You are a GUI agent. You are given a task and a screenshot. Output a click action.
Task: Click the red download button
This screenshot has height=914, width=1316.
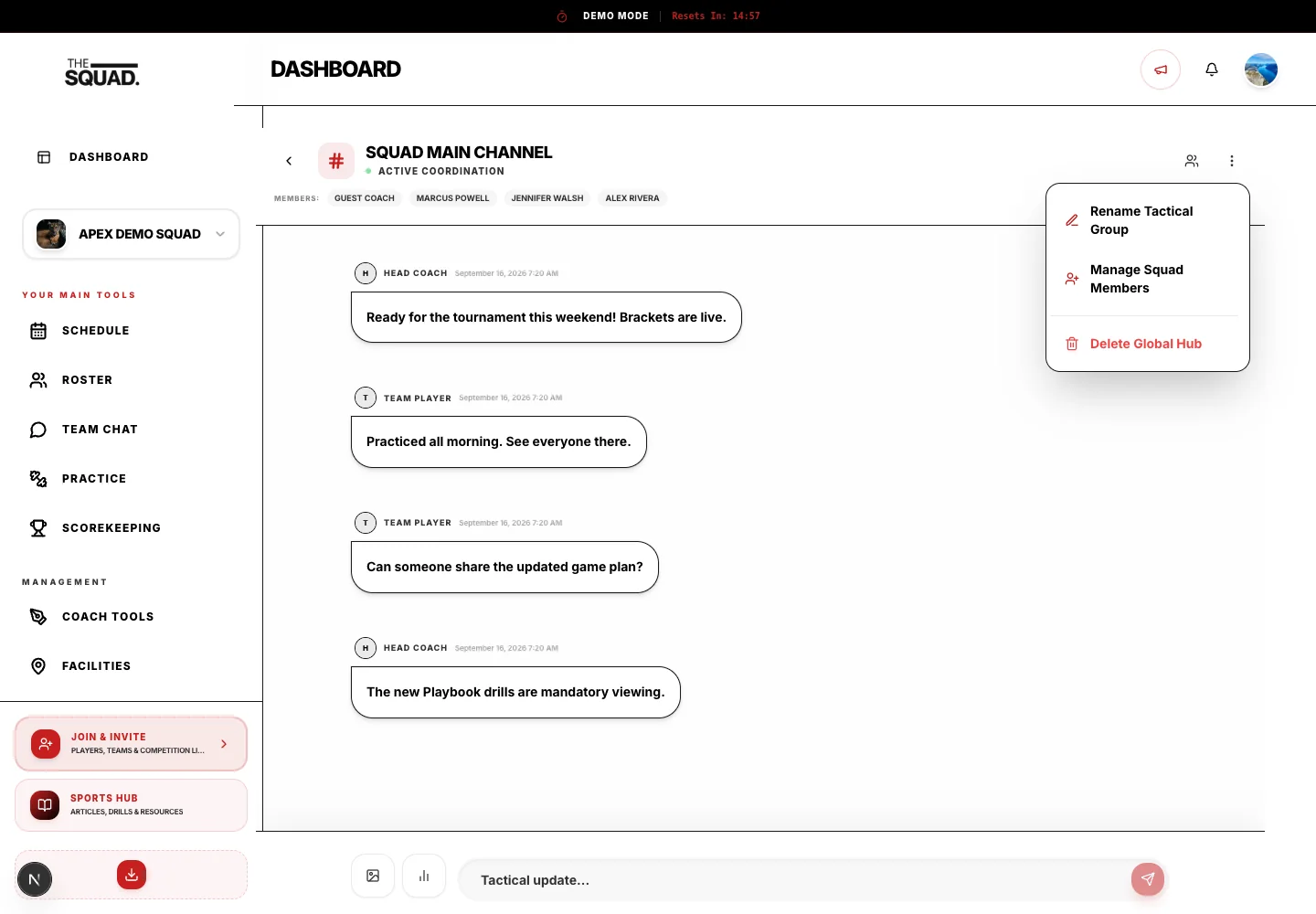coord(132,875)
